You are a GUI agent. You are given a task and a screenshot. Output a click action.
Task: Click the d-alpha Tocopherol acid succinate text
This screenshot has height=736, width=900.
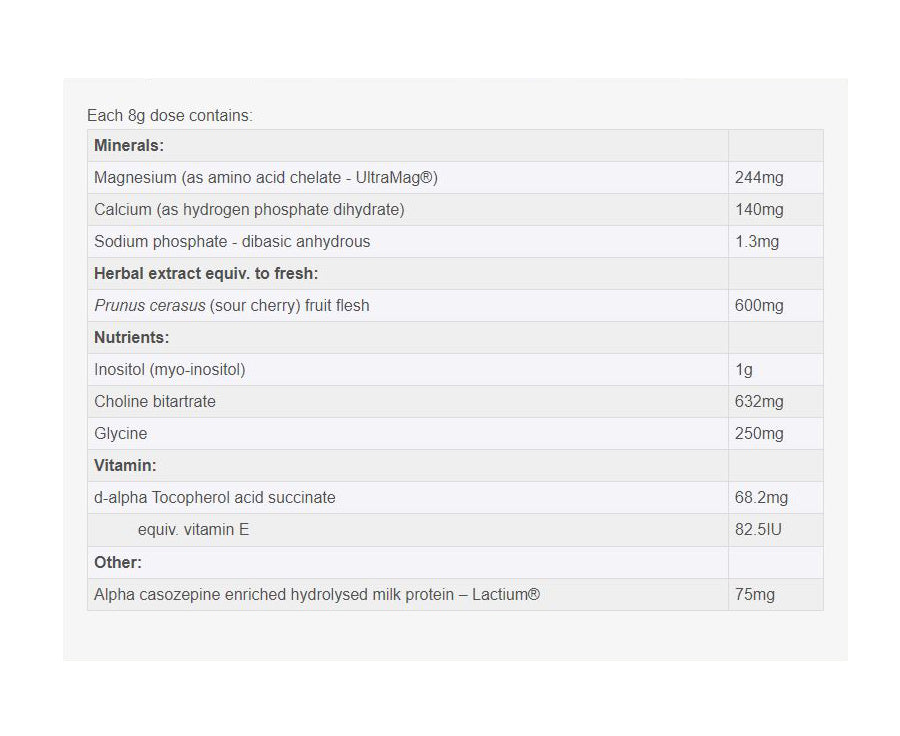click(x=215, y=498)
